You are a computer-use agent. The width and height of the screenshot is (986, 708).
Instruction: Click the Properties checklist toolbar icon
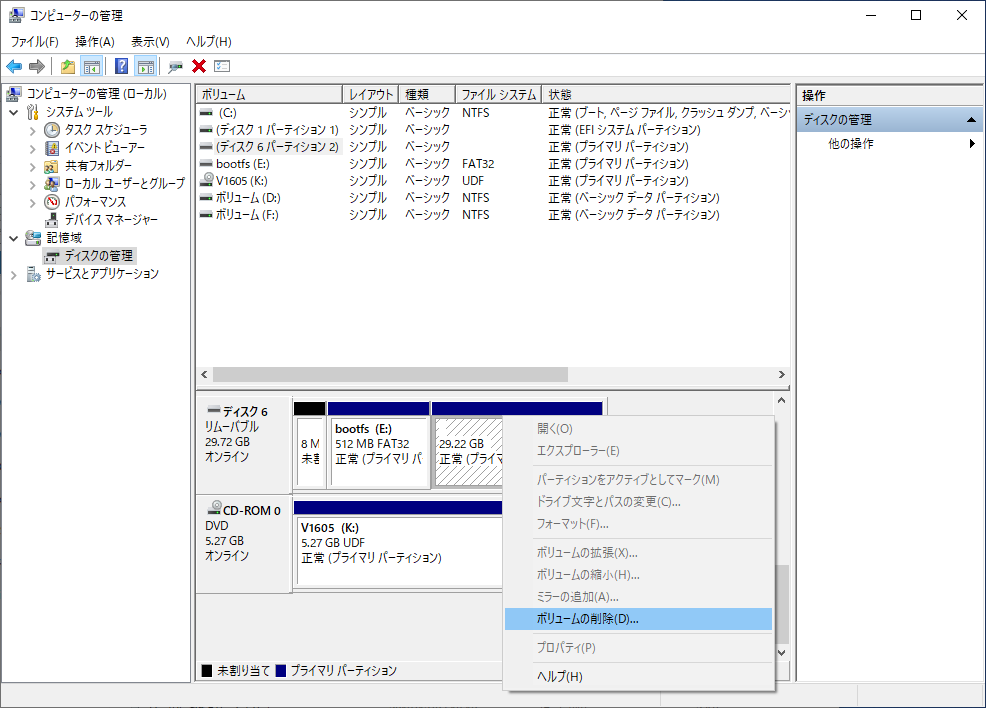coord(222,66)
